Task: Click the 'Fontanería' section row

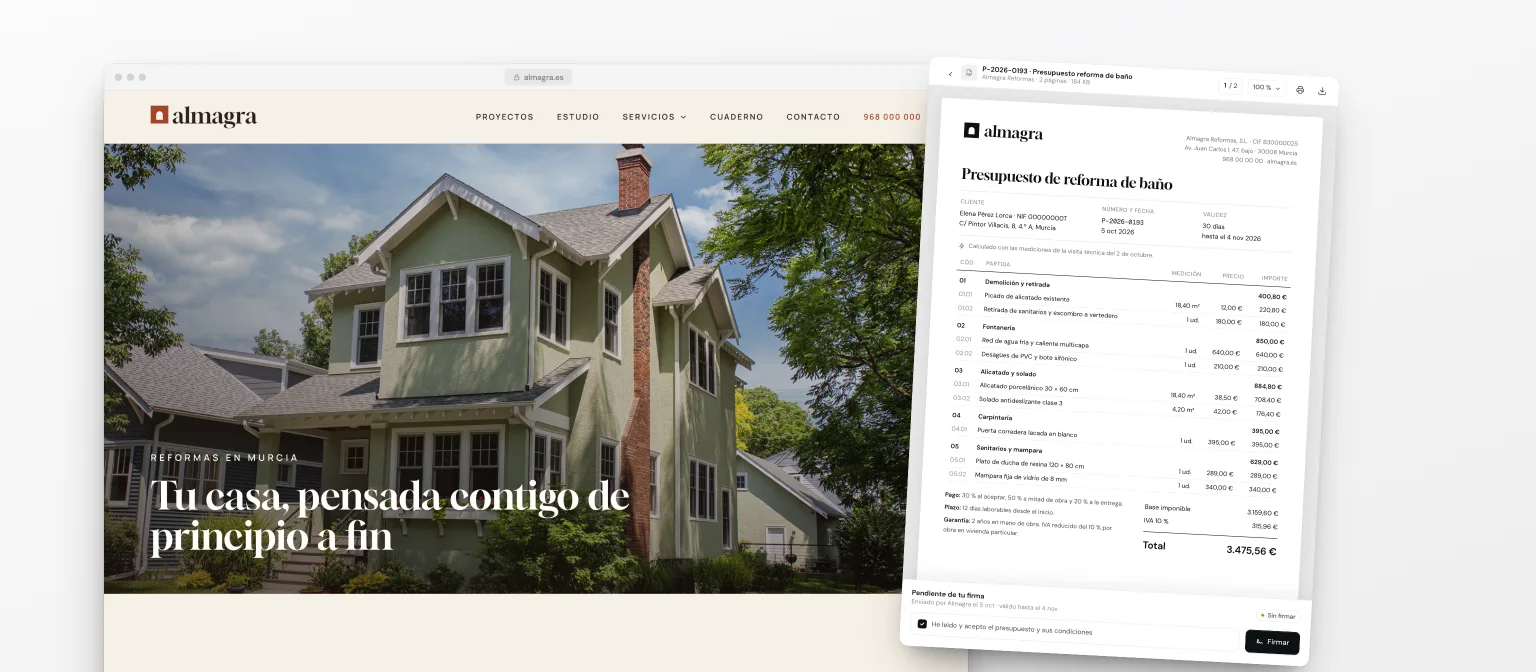Action: coord(1120,332)
